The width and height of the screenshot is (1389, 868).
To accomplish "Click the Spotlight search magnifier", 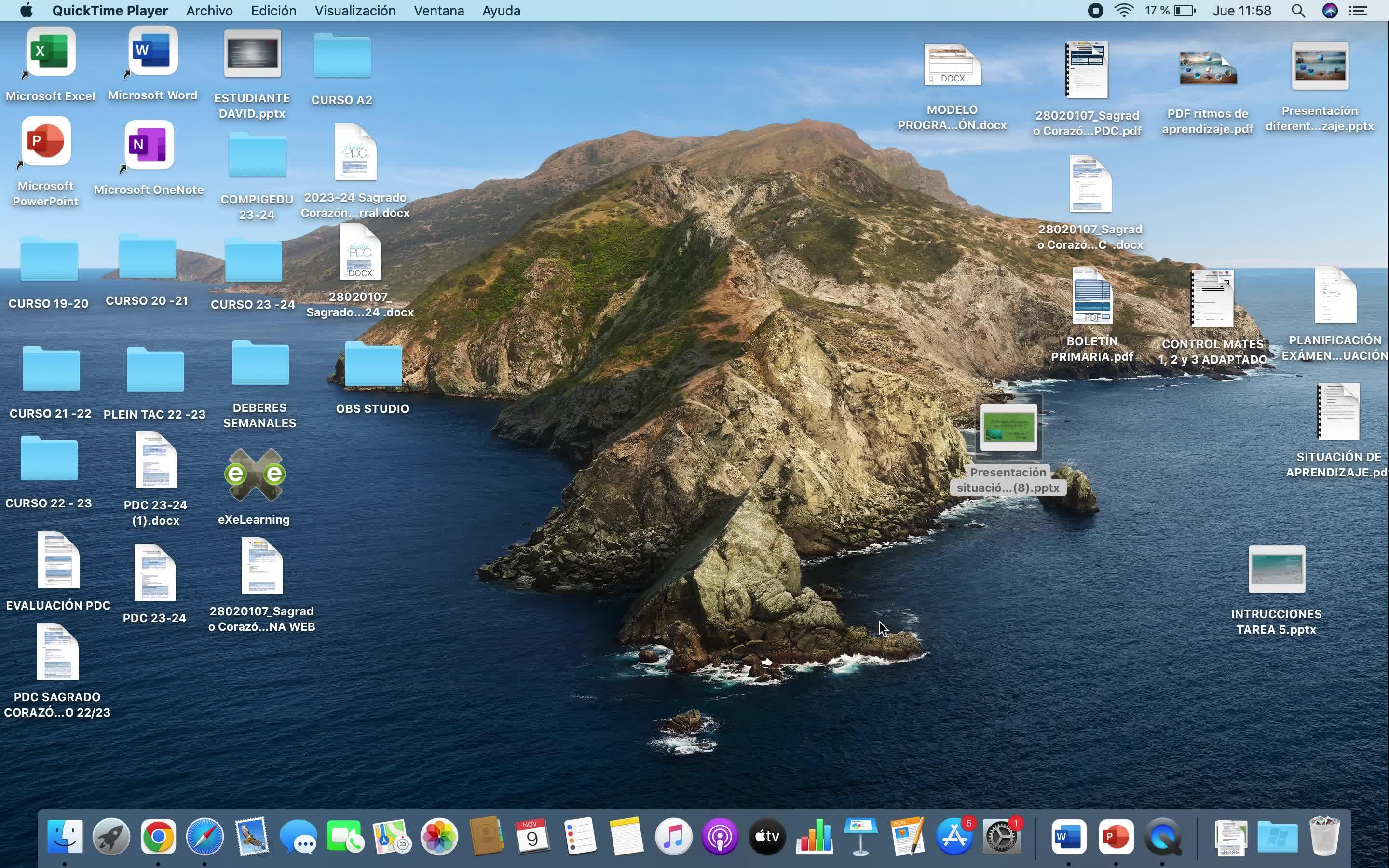I will 1298,11.
